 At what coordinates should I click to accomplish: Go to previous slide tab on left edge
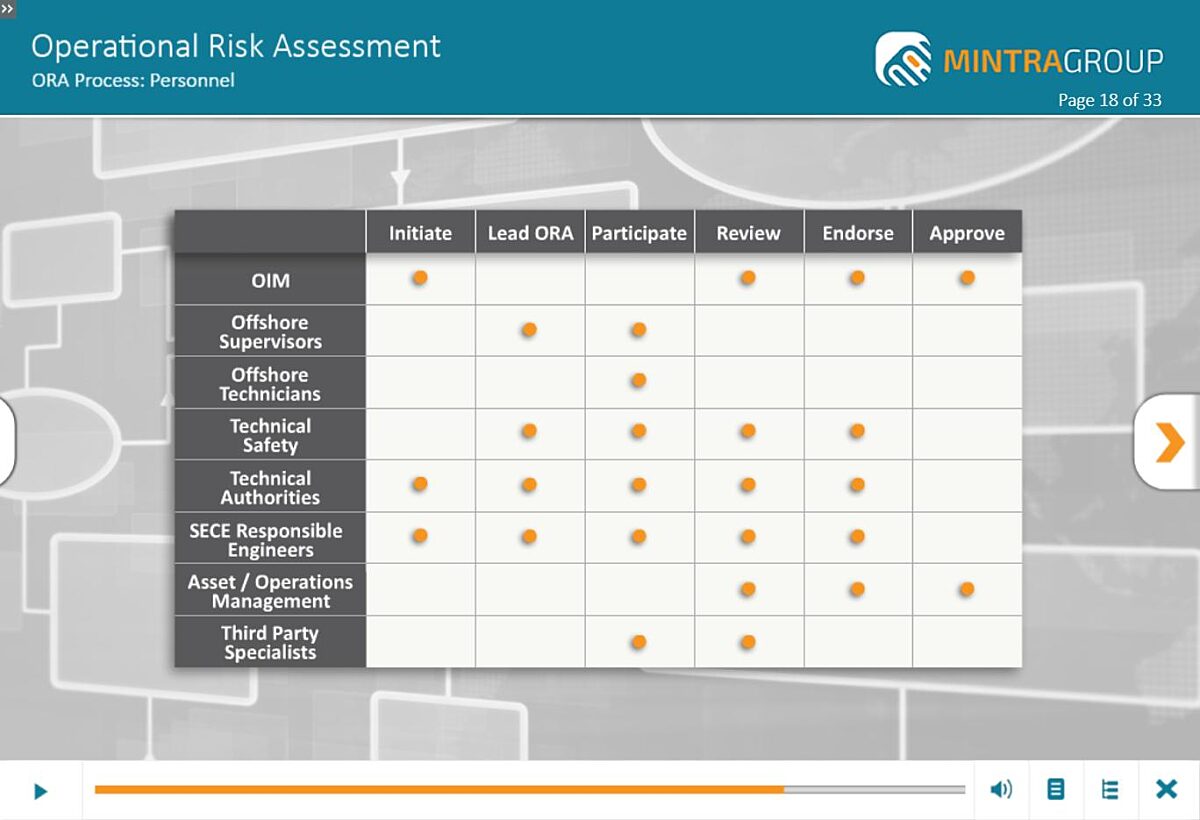[7, 442]
